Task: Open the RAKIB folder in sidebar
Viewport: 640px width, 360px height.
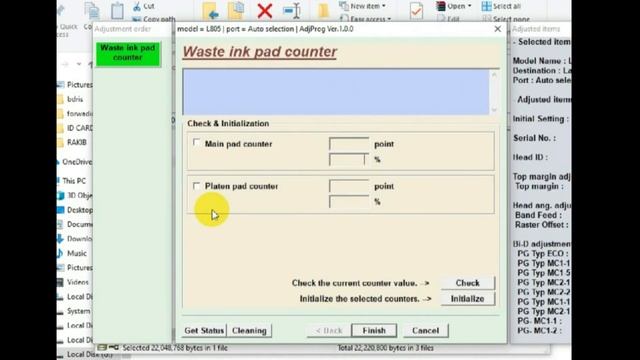Action: tap(72, 142)
